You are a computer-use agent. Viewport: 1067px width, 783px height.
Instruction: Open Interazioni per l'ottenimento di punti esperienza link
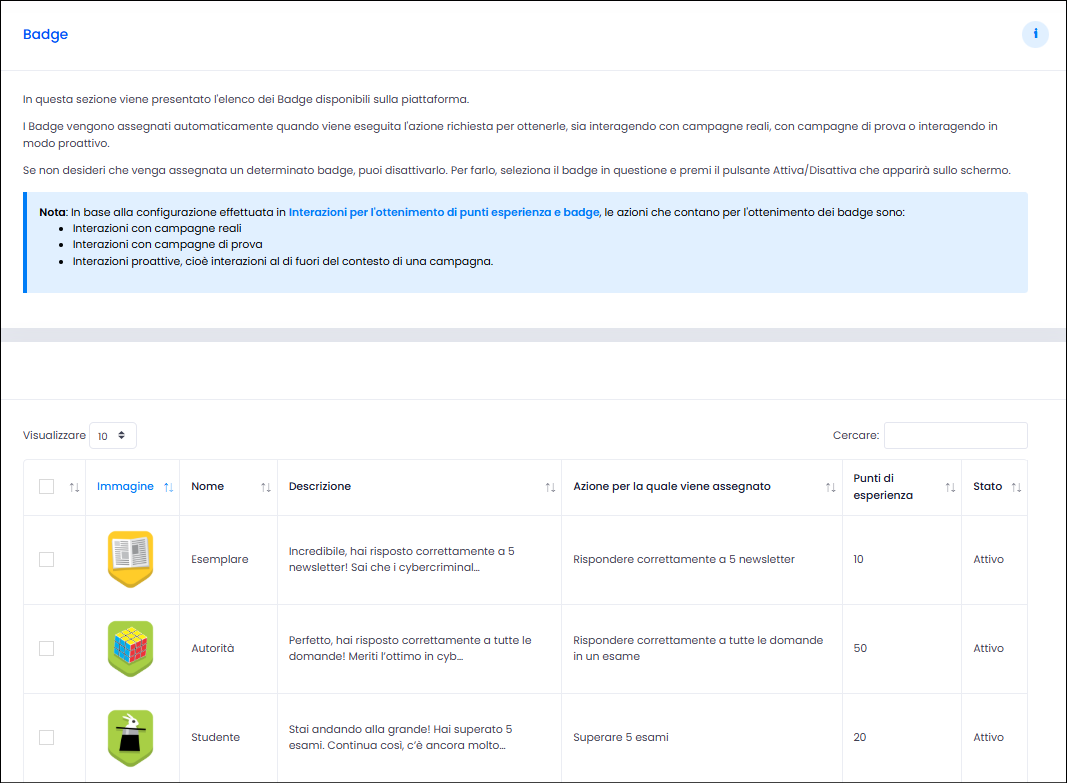444,212
